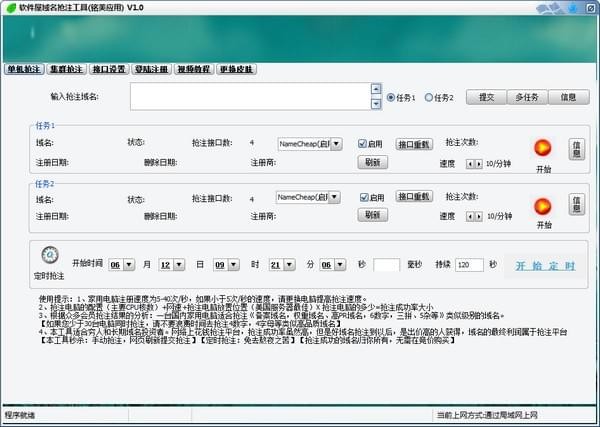Click the Task 1 speed stepper arrows
Image resolution: width=600 pixels, height=427 pixels.
point(474,163)
